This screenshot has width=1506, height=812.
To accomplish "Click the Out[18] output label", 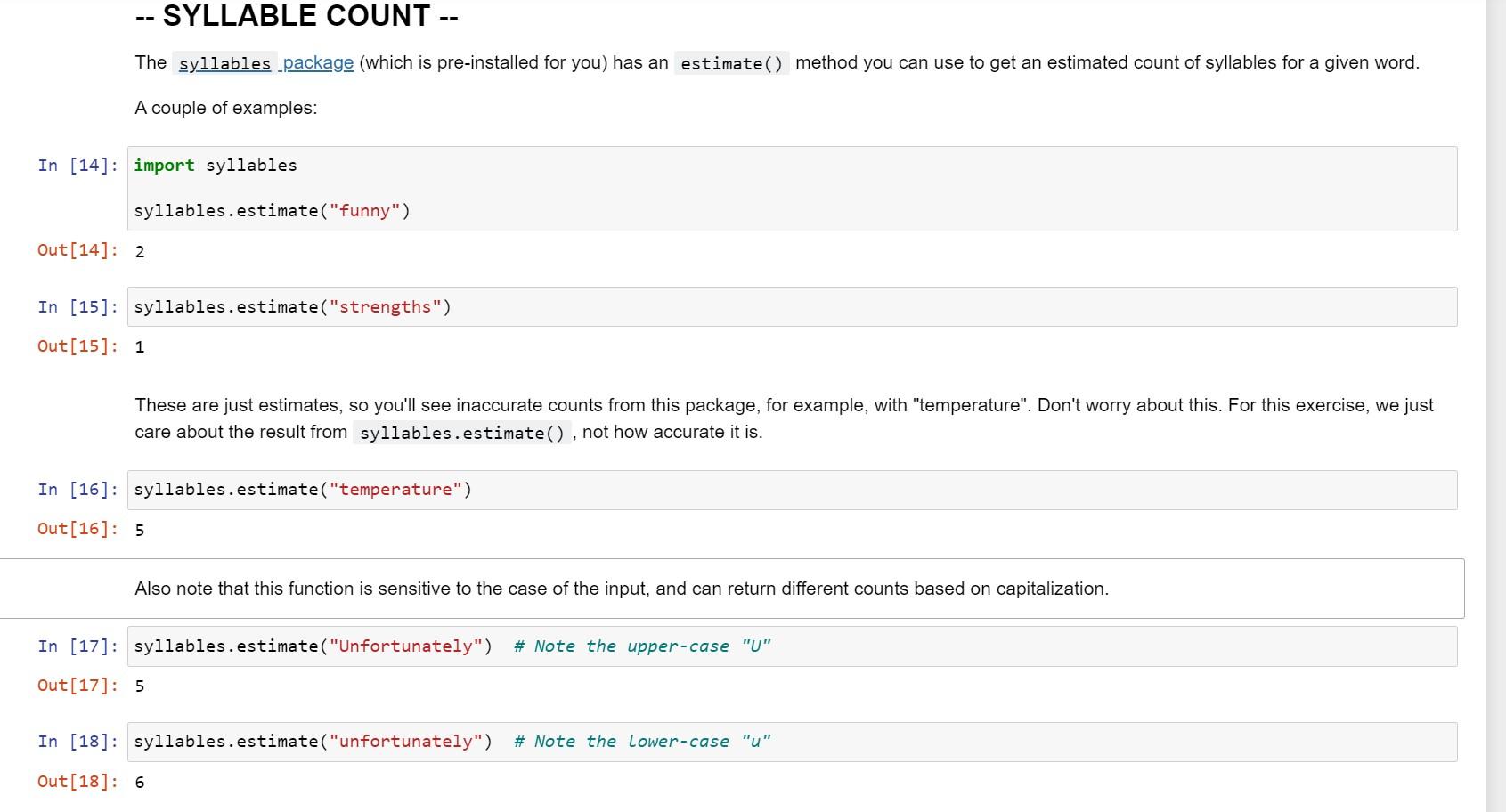I will tap(78, 782).
